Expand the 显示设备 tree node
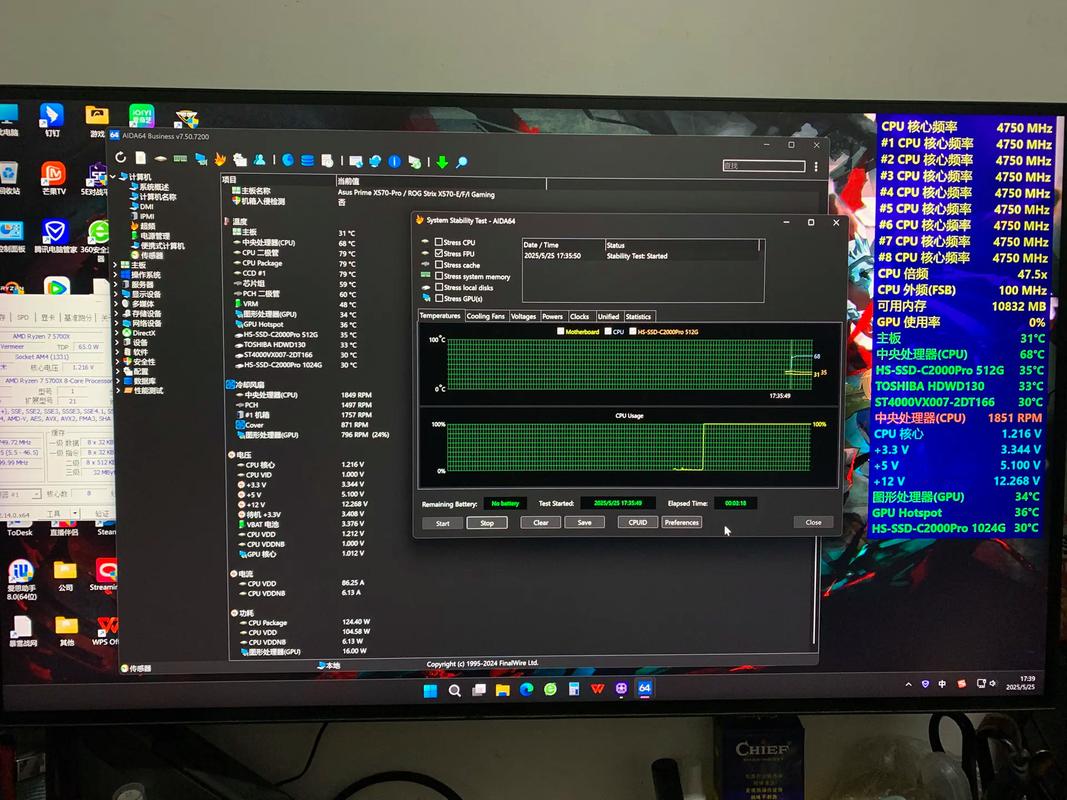This screenshot has width=1067, height=800. (x=116, y=294)
